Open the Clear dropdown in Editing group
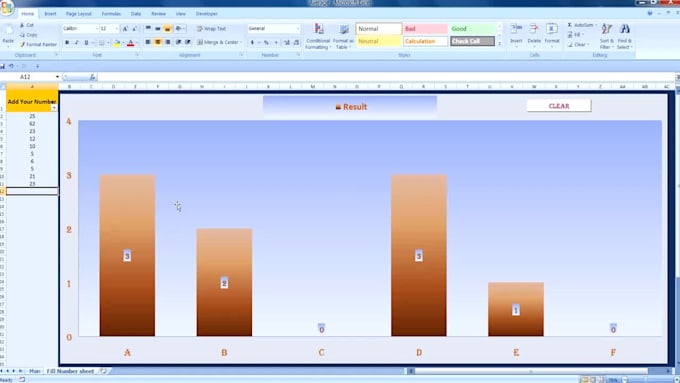 pyautogui.click(x=579, y=44)
